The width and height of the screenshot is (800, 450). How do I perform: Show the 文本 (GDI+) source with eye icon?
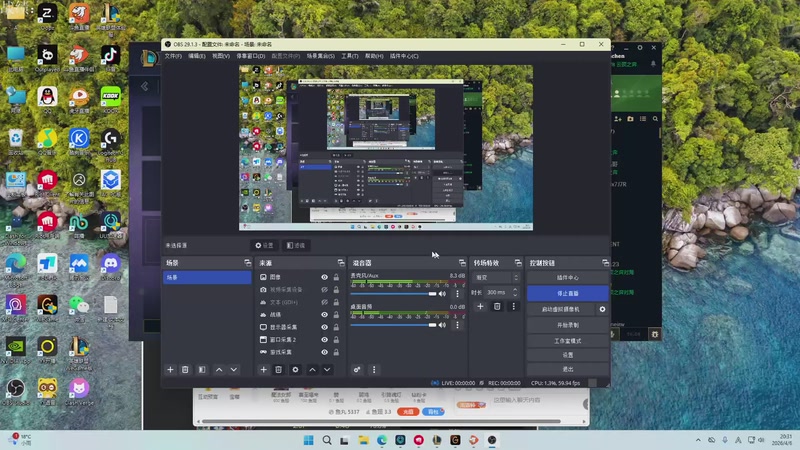(x=324, y=302)
